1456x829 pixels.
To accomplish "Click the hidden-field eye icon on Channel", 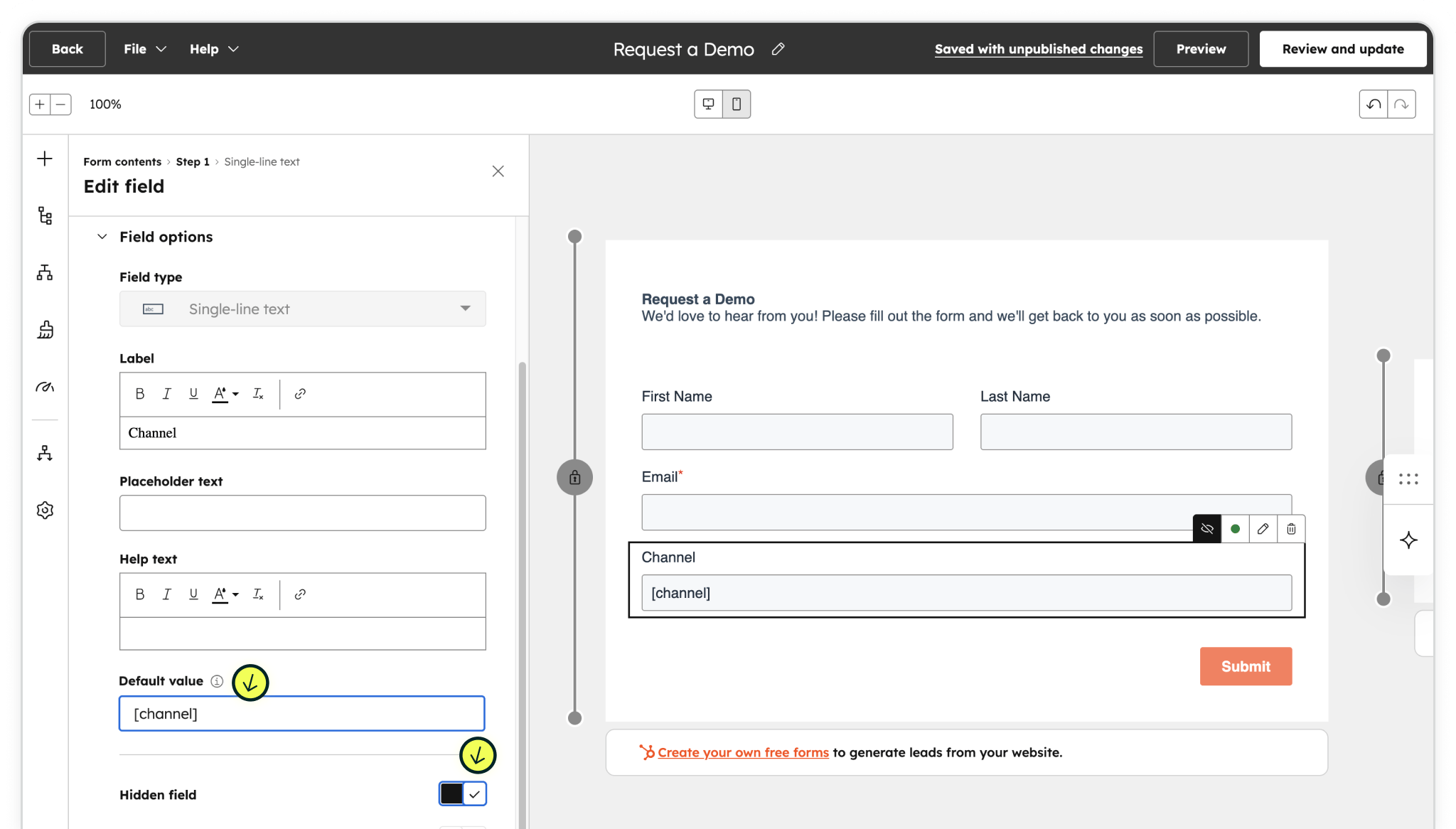I will 1206,529.
